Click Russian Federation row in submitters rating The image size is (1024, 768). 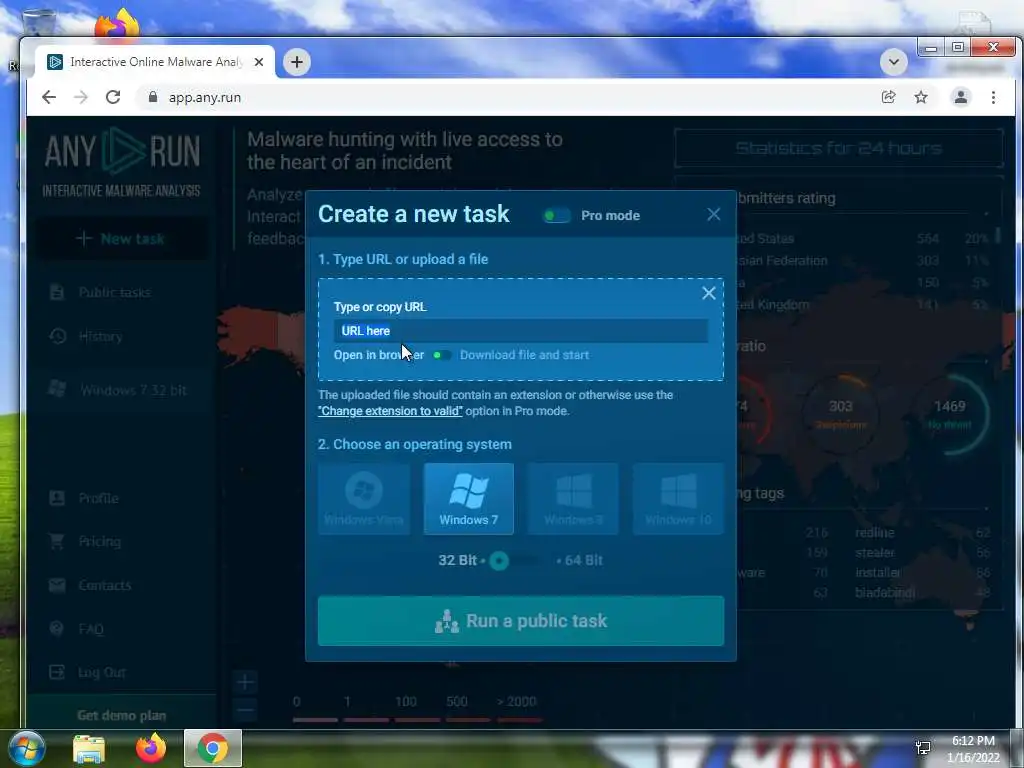(863, 261)
